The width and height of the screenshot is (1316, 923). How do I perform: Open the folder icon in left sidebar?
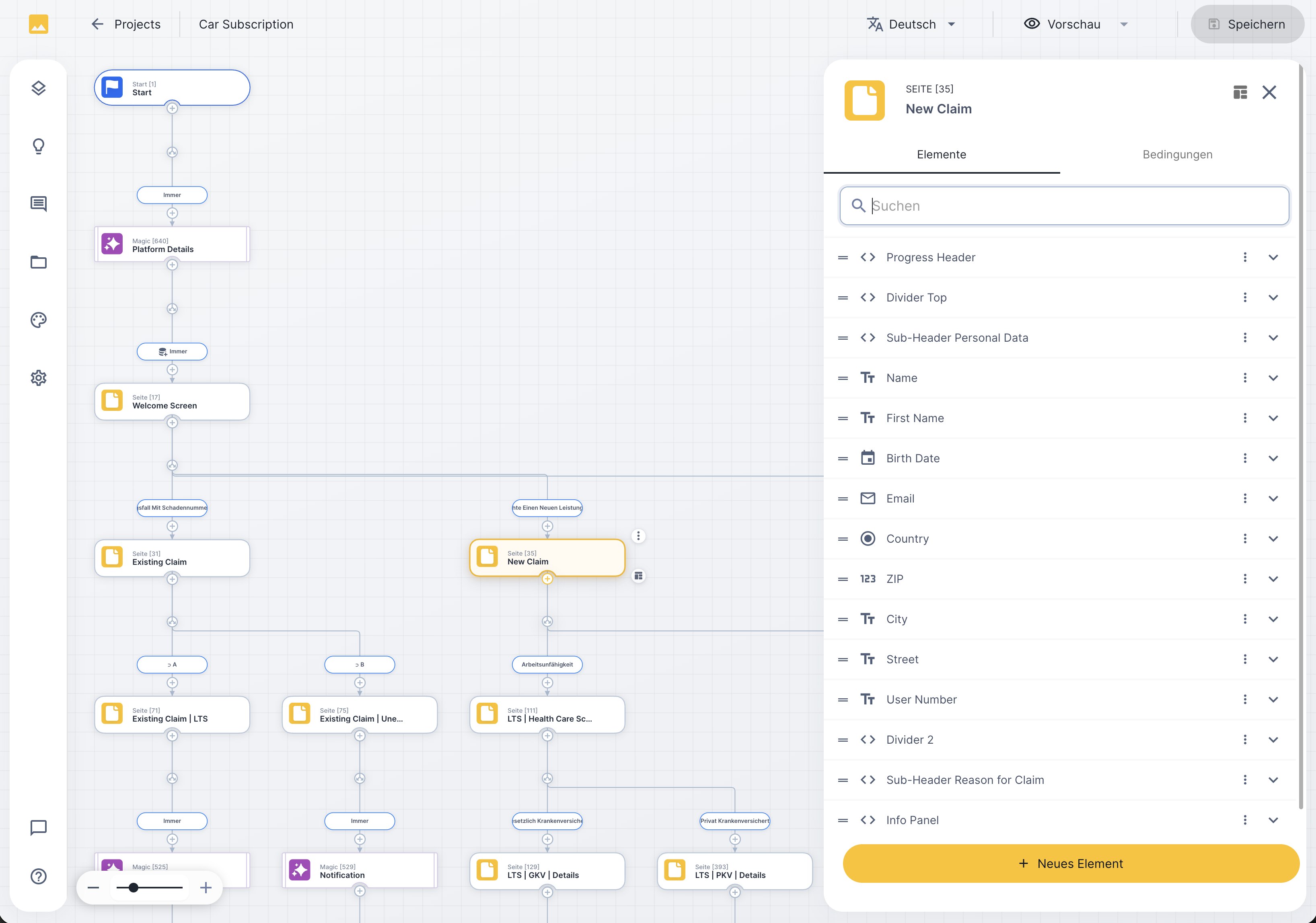(x=38, y=262)
